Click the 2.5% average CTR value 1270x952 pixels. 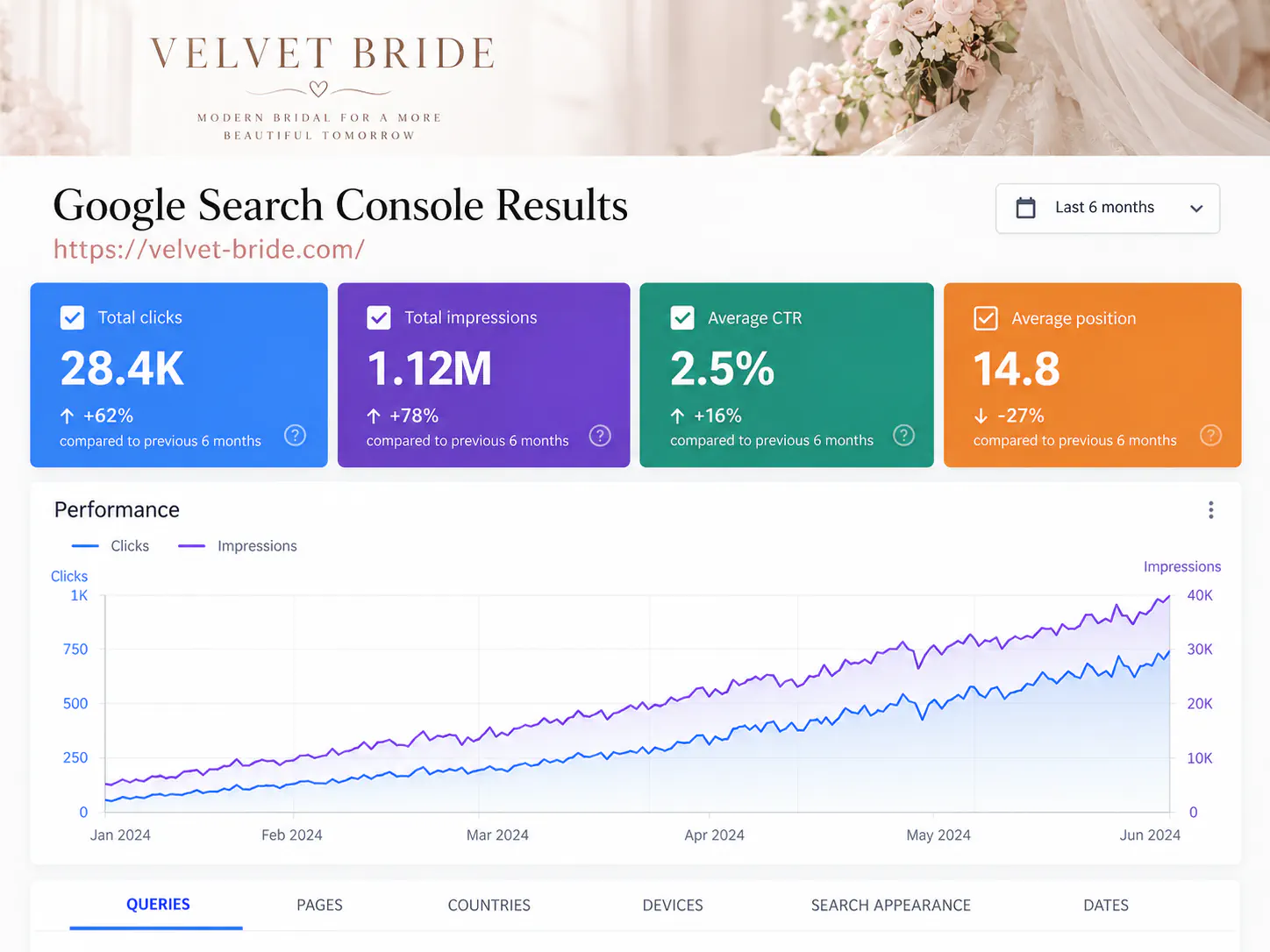(723, 368)
